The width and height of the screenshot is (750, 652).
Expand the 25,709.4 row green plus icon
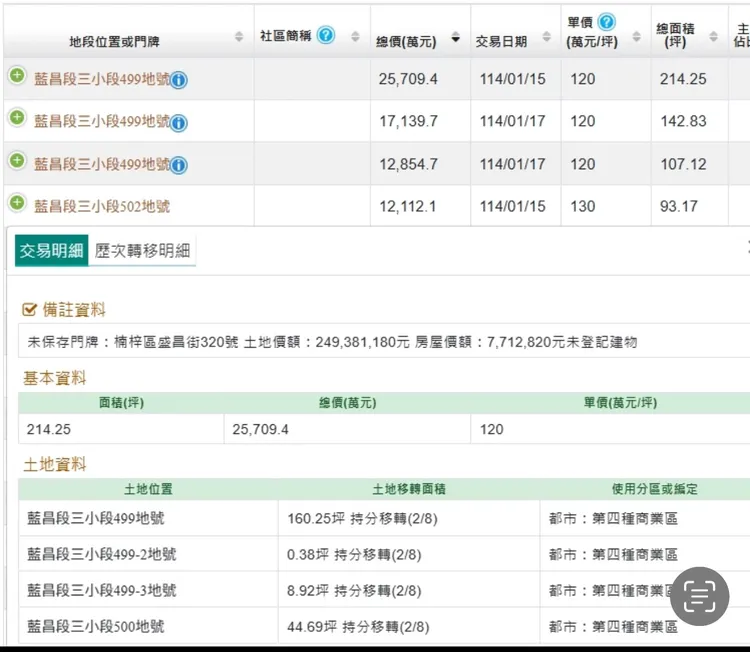click(17, 75)
